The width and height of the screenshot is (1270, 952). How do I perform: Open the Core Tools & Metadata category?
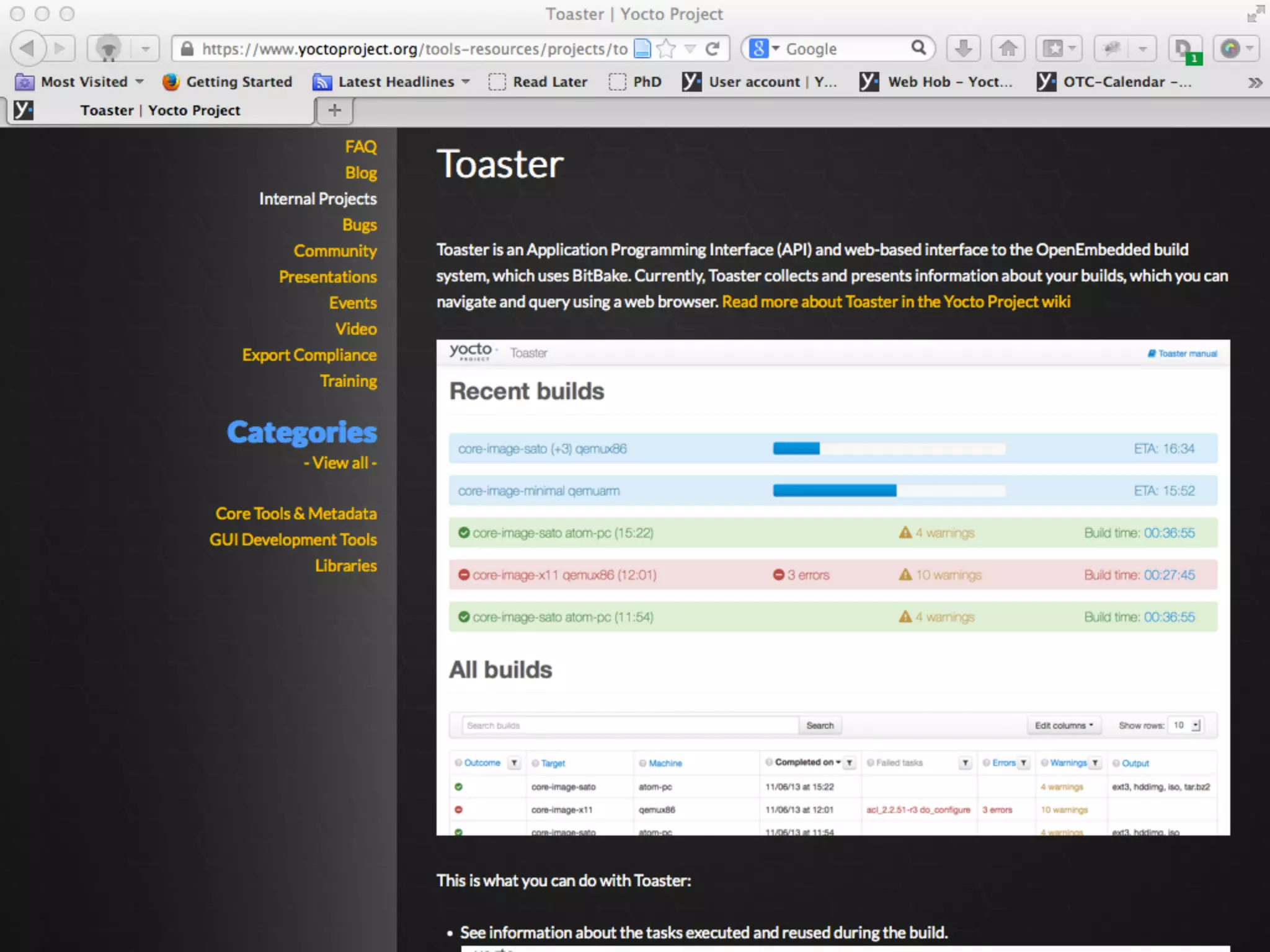(x=296, y=514)
